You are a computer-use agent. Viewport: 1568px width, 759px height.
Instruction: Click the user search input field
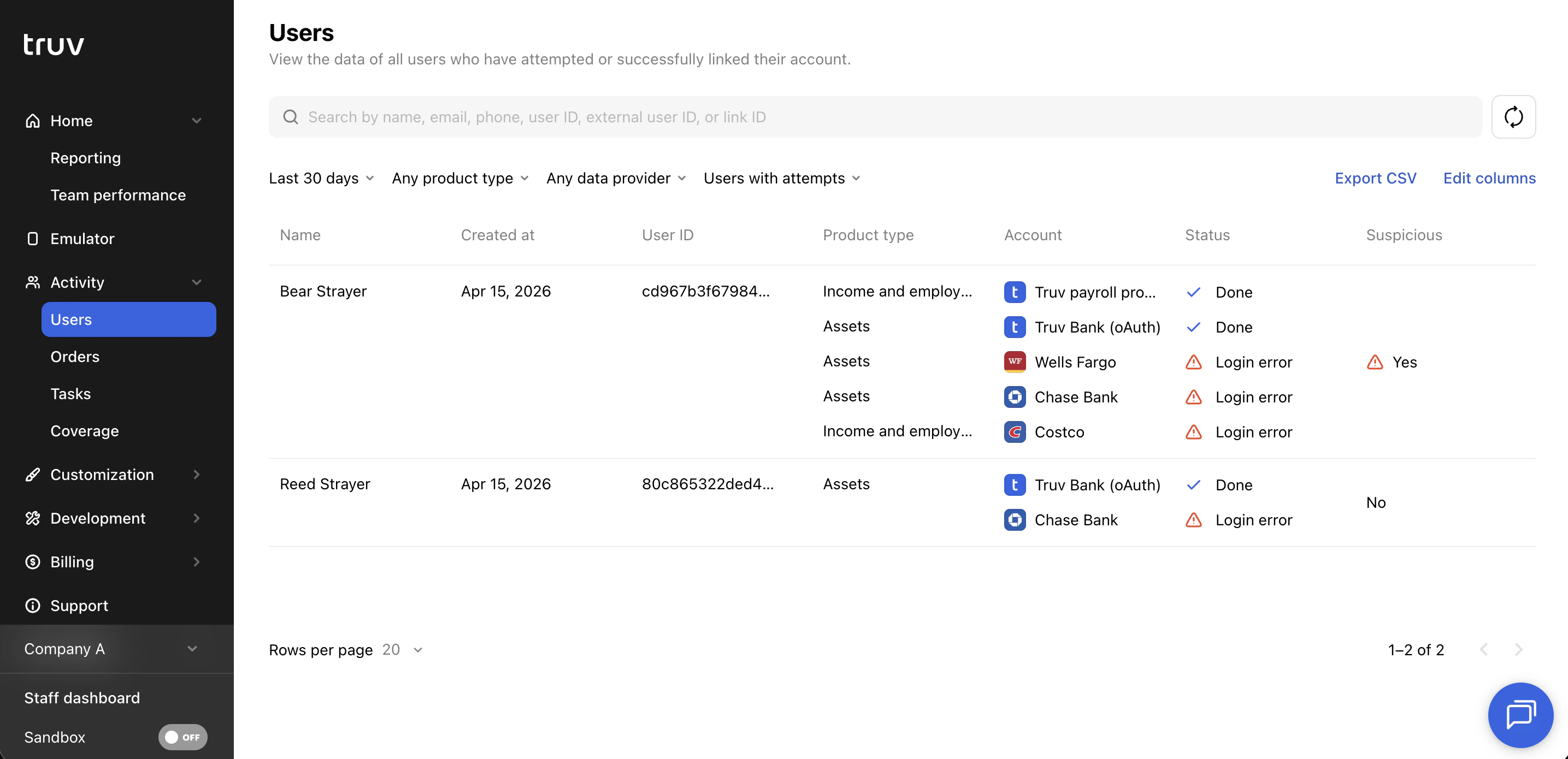pos(730,116)
